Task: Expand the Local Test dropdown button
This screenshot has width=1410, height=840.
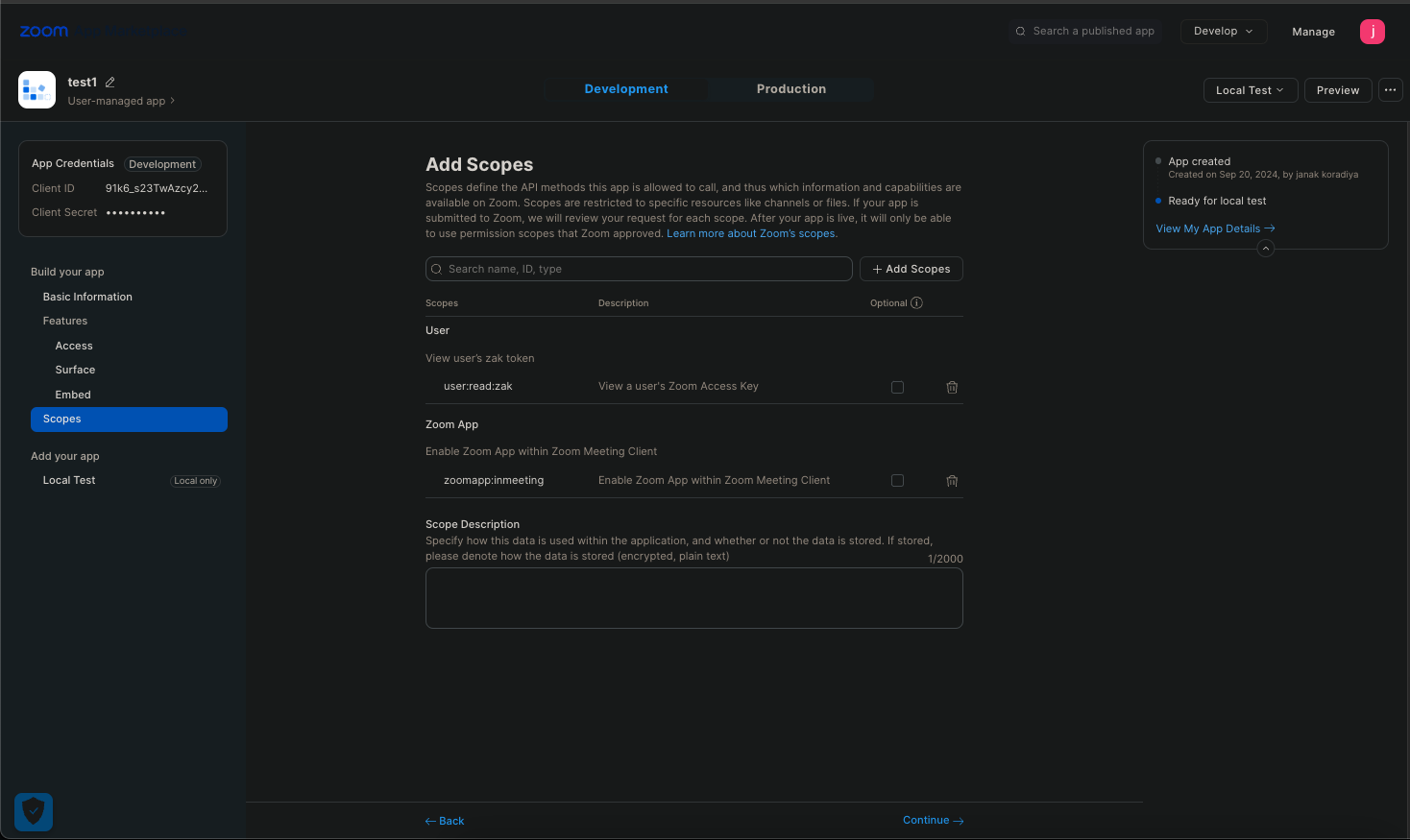Action: (1251, 90)
